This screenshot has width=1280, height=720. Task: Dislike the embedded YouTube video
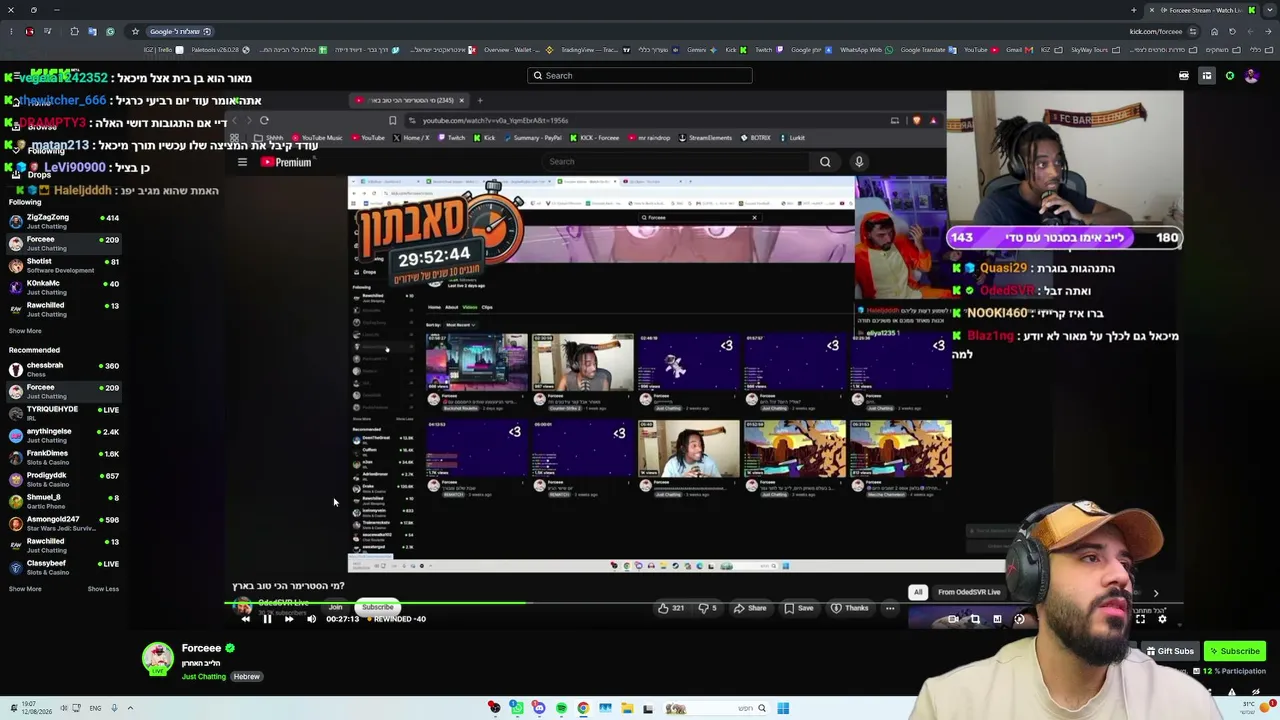707,608
